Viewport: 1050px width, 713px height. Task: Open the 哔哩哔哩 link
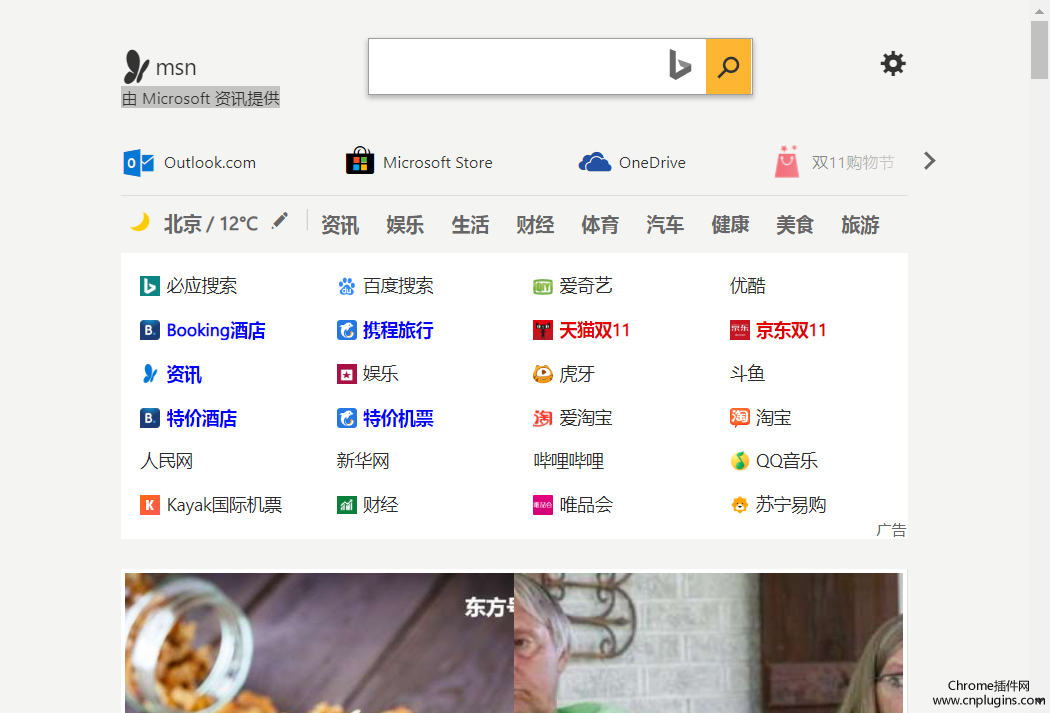tap(569, 461)
